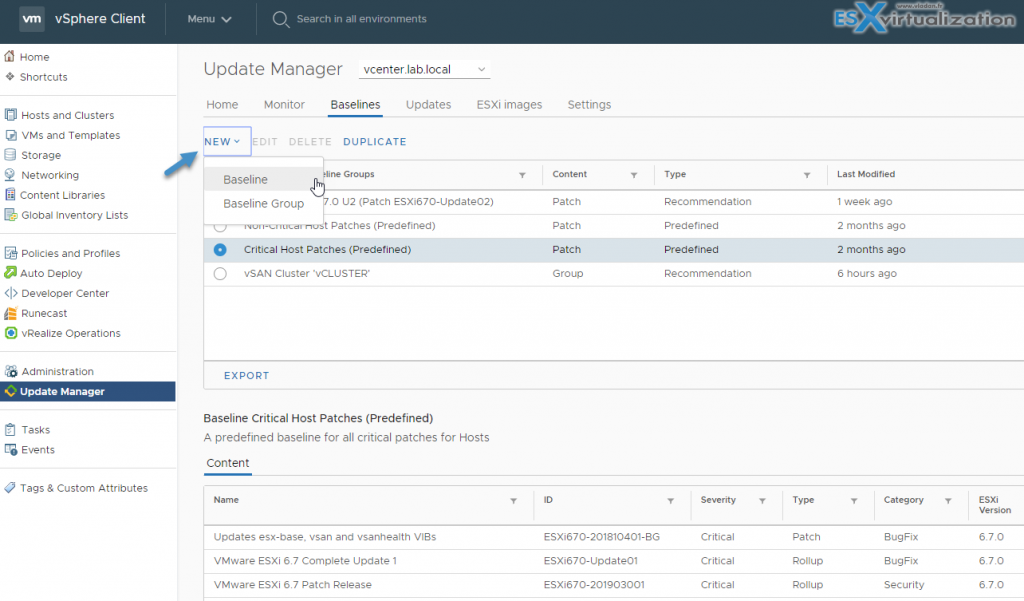Open the Storage icon in navigation
Screen dimensions: 1024x601
click(x=11, y=155)
